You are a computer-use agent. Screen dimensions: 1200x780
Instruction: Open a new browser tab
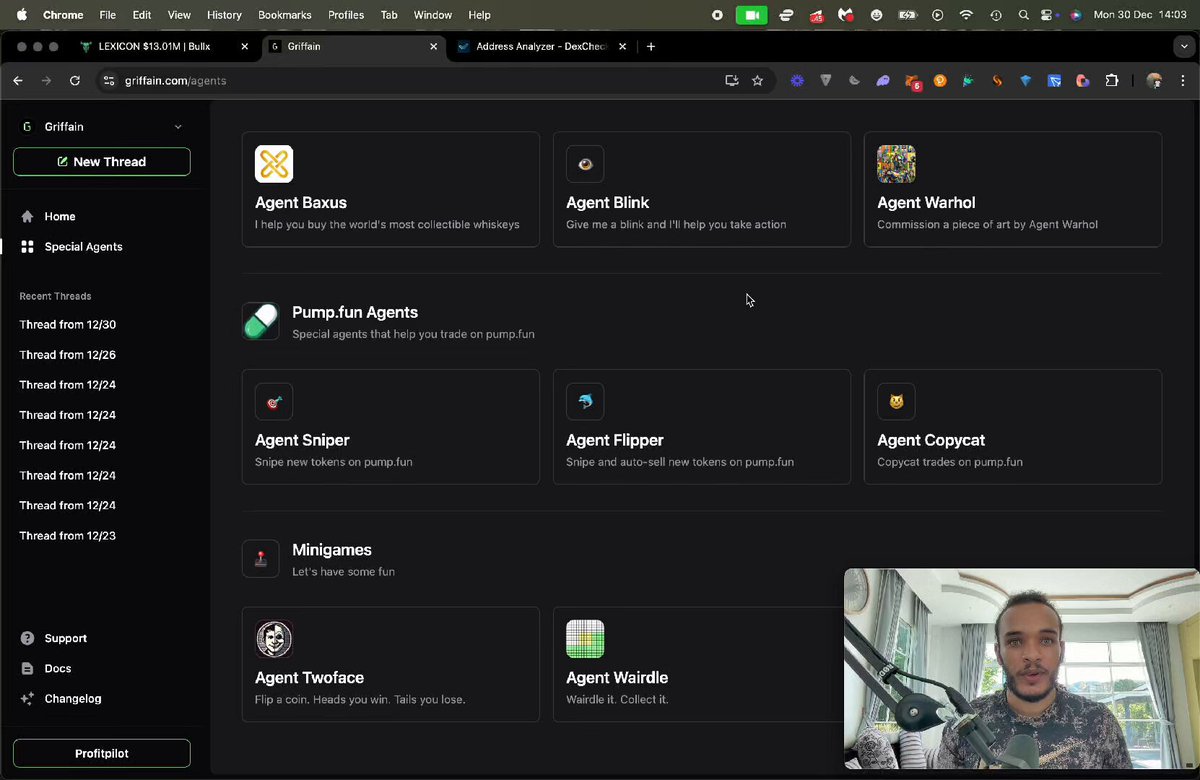[x=651, y=46]
